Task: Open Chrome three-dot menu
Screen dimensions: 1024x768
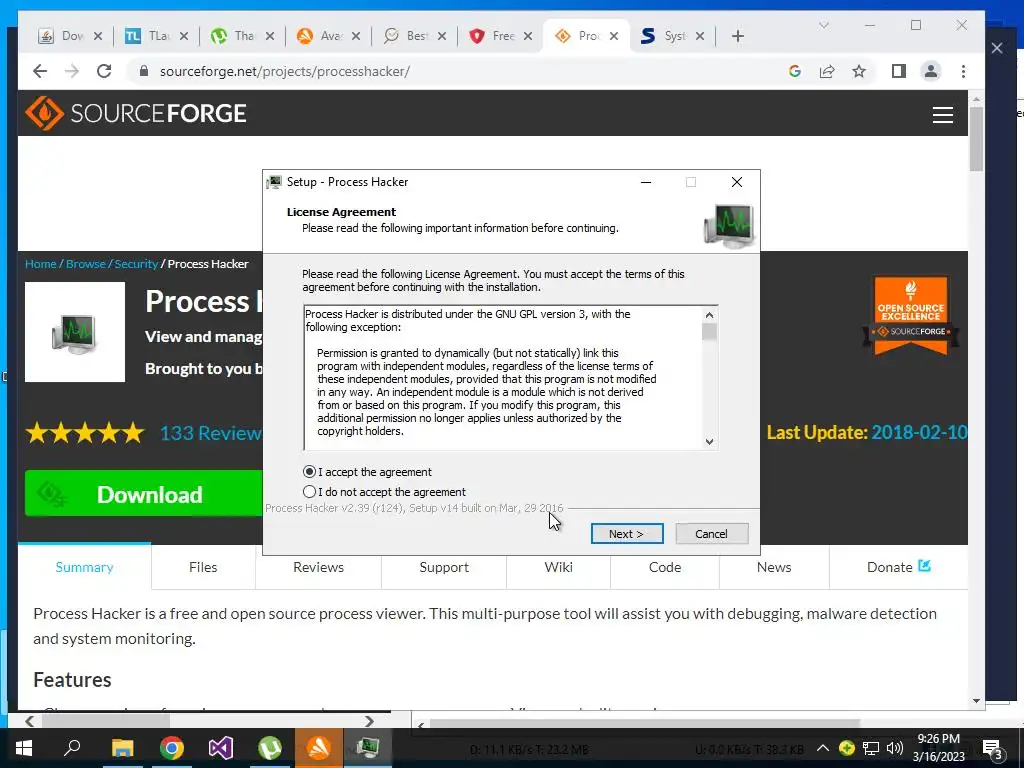Action: tap(963, 71)
